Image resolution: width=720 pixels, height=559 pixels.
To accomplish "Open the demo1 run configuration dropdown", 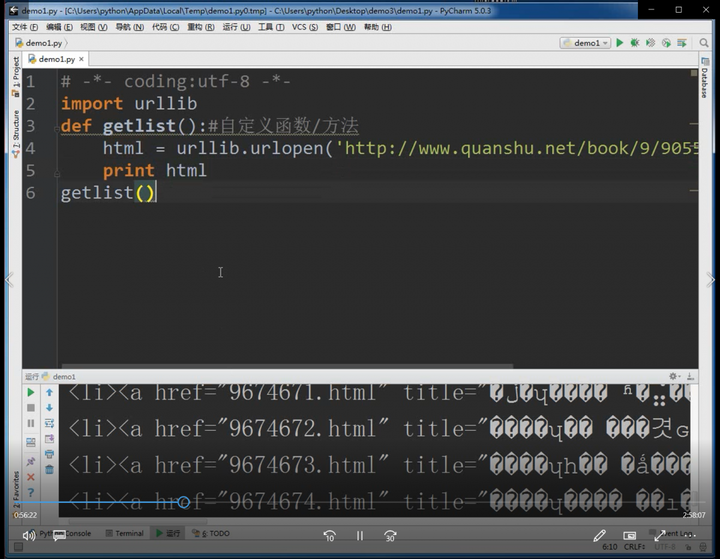I will pyautogui.click(x=585, y=43).
